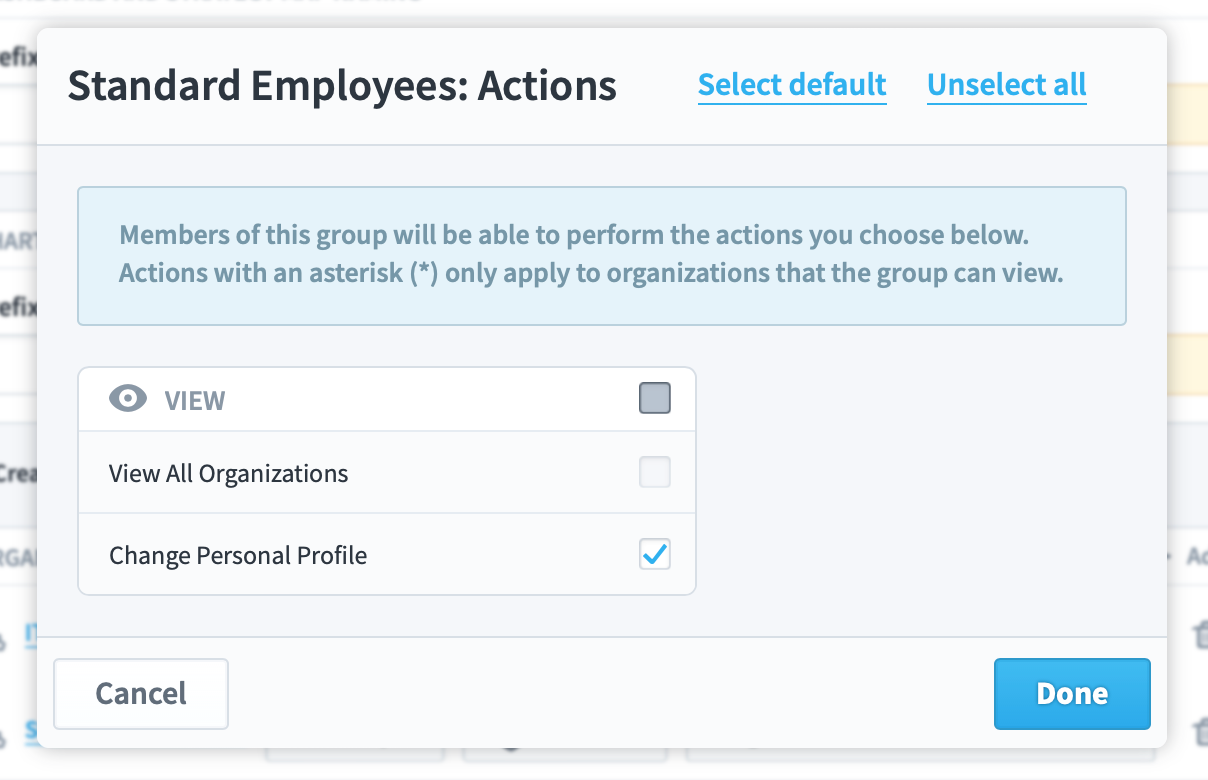Viewport: 1208px width, 780px height.
Task: Click the blue info banner about asterisk actions
Action: (x=602, y=256)
